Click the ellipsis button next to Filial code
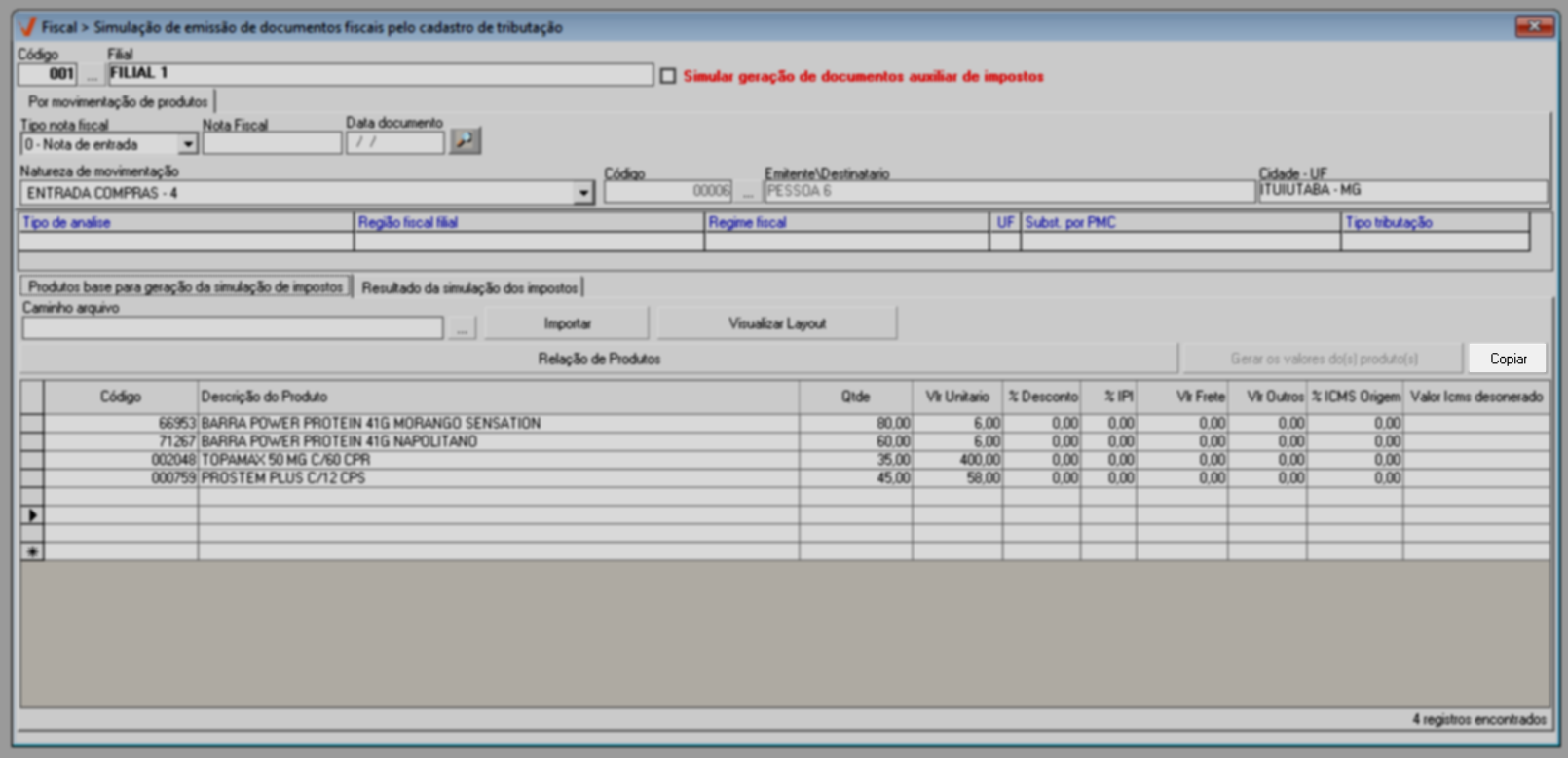 (x=92, y=75)
